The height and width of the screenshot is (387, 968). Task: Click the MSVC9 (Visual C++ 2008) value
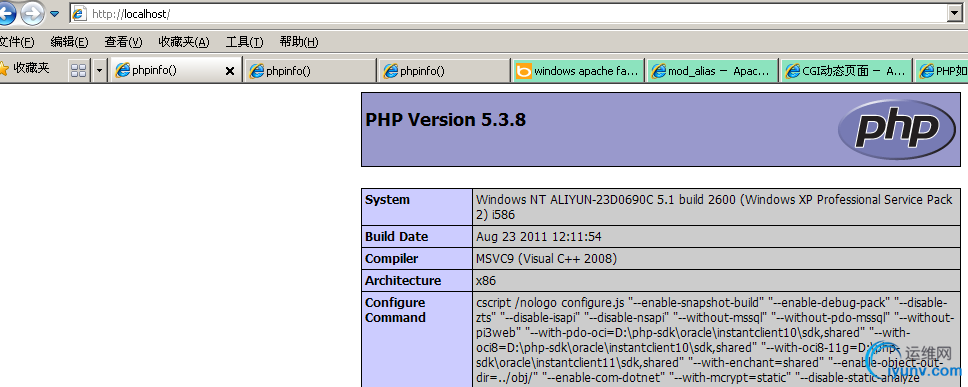(546, 259)
